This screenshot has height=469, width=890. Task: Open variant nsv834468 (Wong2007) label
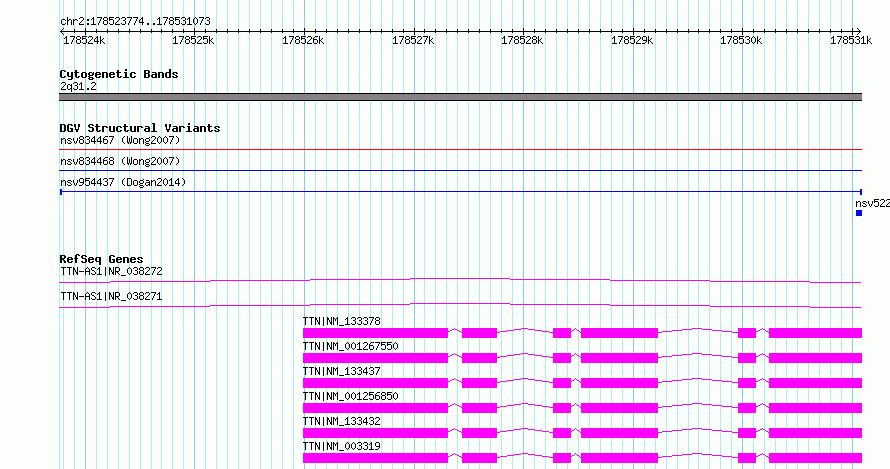[x=120, y=161]
